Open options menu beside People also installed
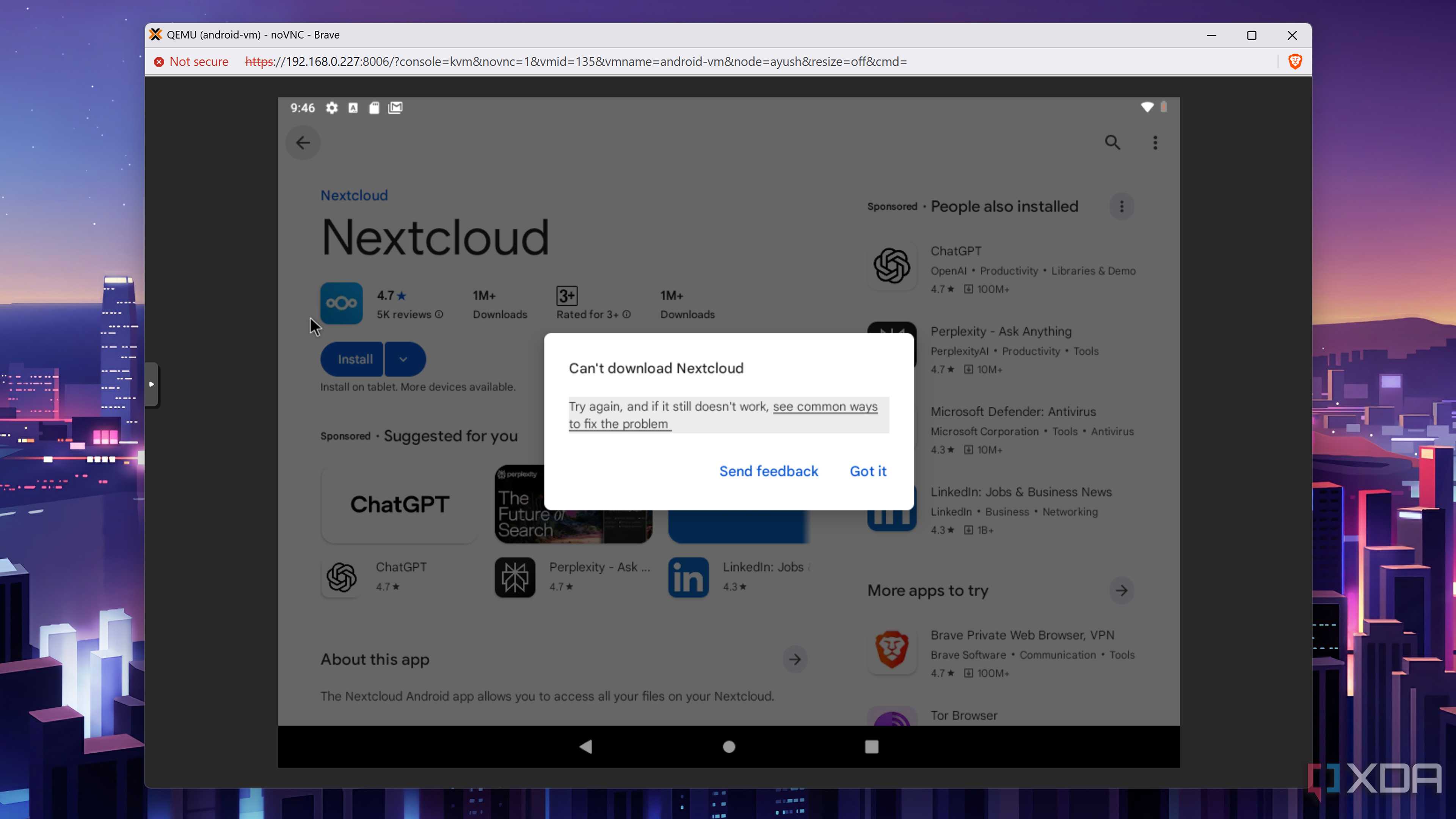Viewport: 1456px width, 819px height. [x=1122, y=206]
